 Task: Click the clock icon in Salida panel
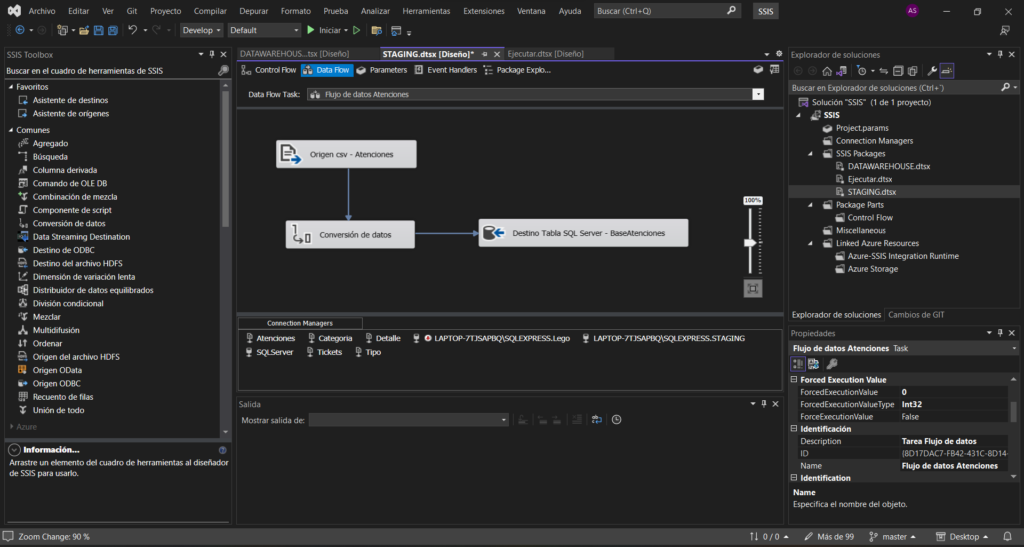pyautogui.click(x=616, y=420)
